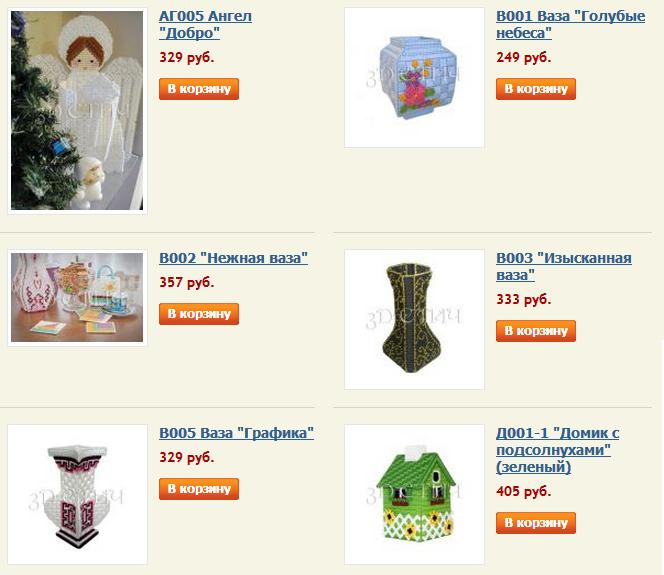Add Ваза "Графика" to cart
Viewport: 664px width, 575px height.
click(x=199, y=489)
